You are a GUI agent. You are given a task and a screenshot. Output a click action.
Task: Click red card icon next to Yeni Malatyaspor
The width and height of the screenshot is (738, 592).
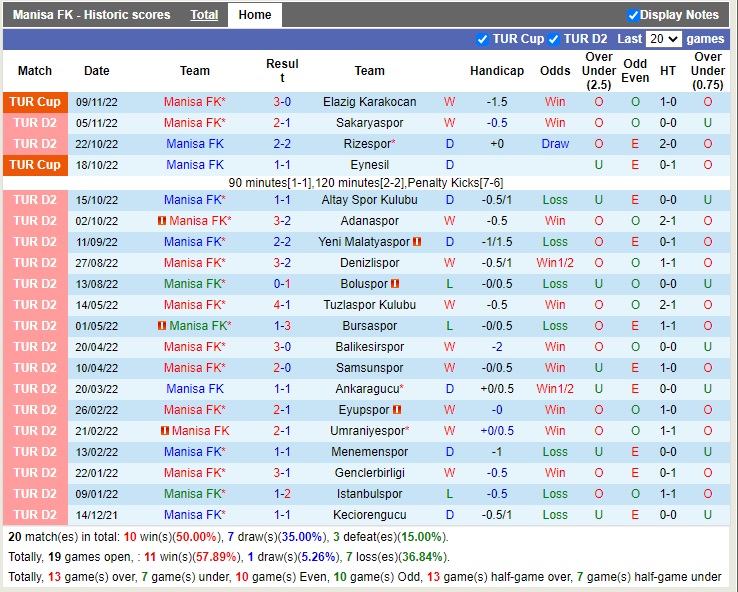tap(417, 242)
